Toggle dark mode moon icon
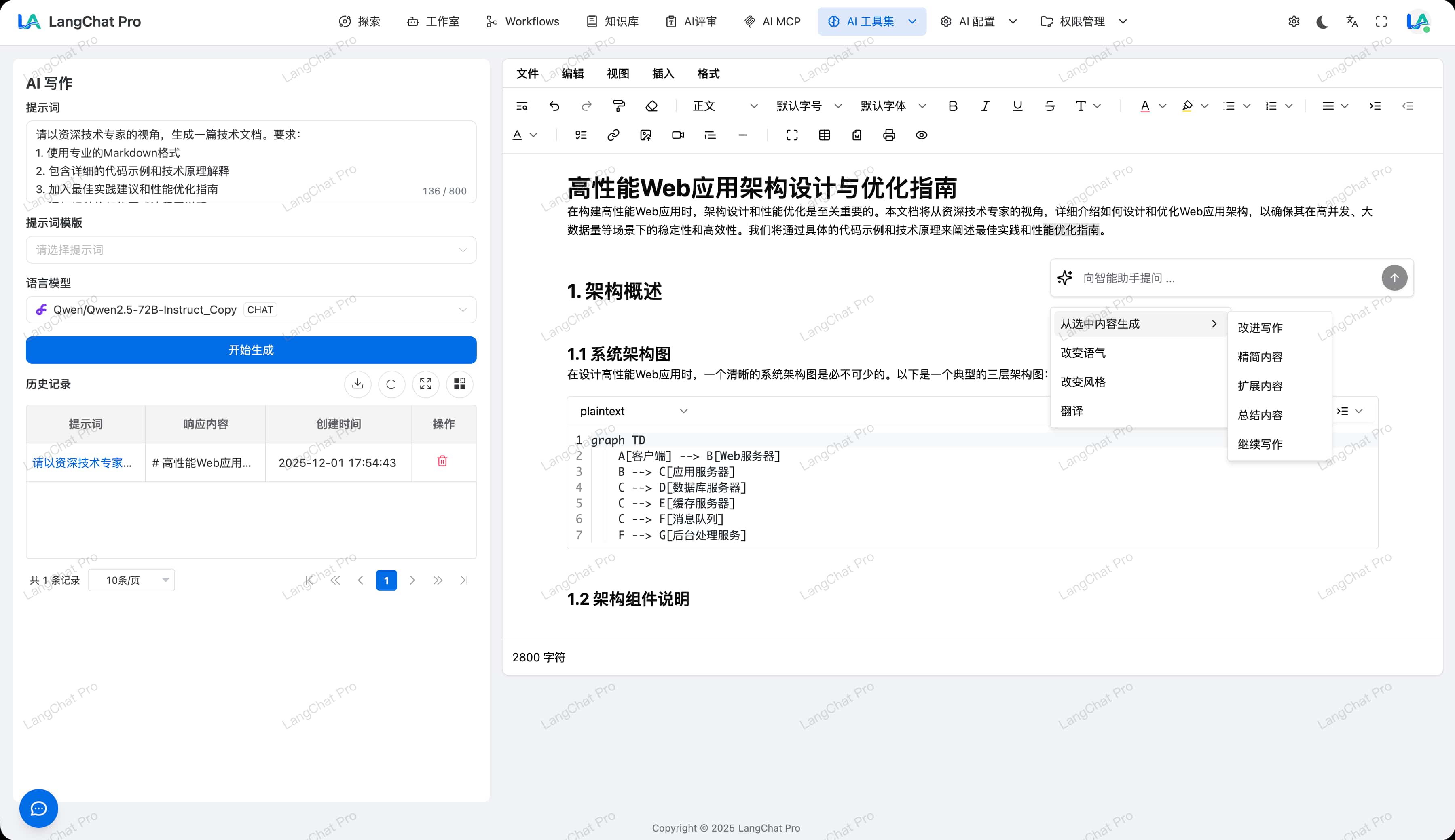Screen dimensions: 1455x840 1322,22
